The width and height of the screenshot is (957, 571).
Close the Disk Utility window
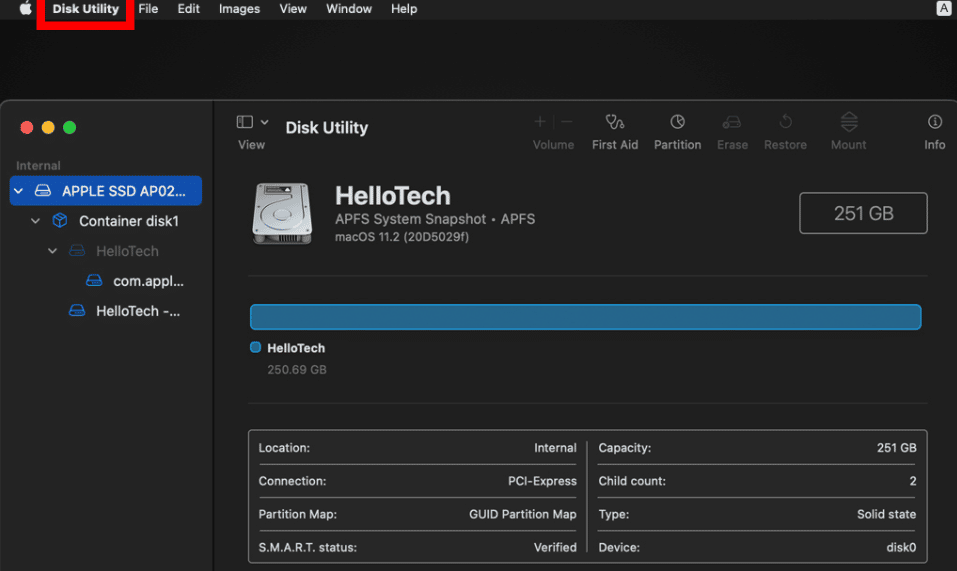[x=27, y=127]
